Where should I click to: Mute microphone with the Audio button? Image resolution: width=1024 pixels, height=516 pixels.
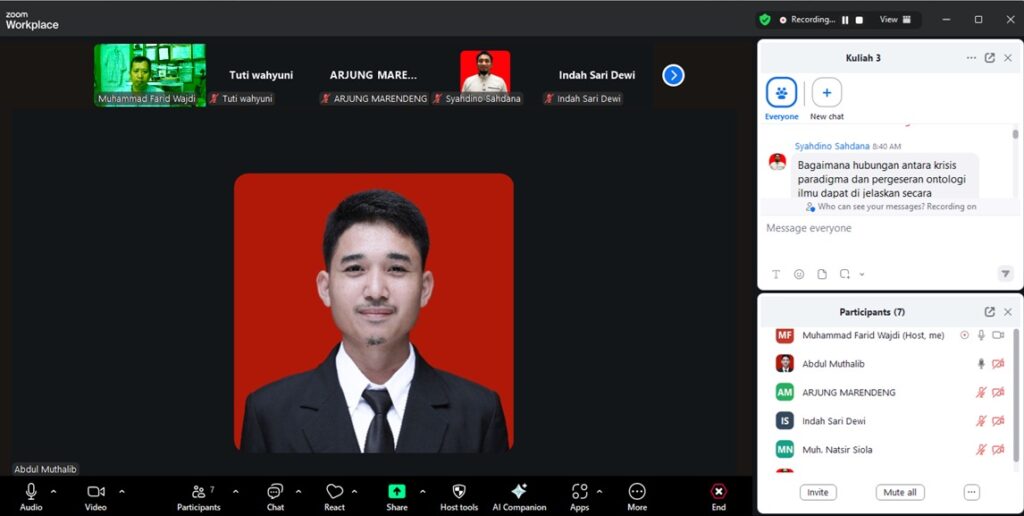31,497
